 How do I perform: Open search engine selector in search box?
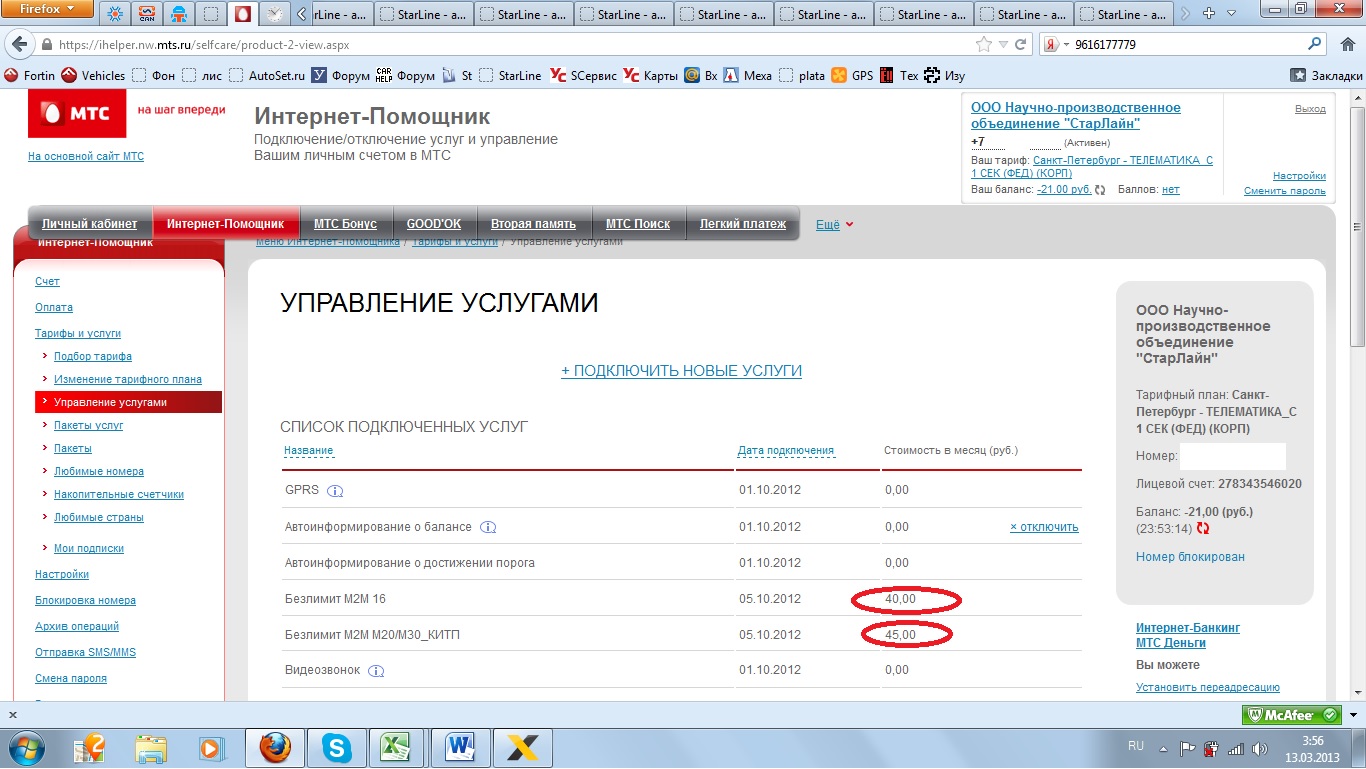[x=1056, y=45]
